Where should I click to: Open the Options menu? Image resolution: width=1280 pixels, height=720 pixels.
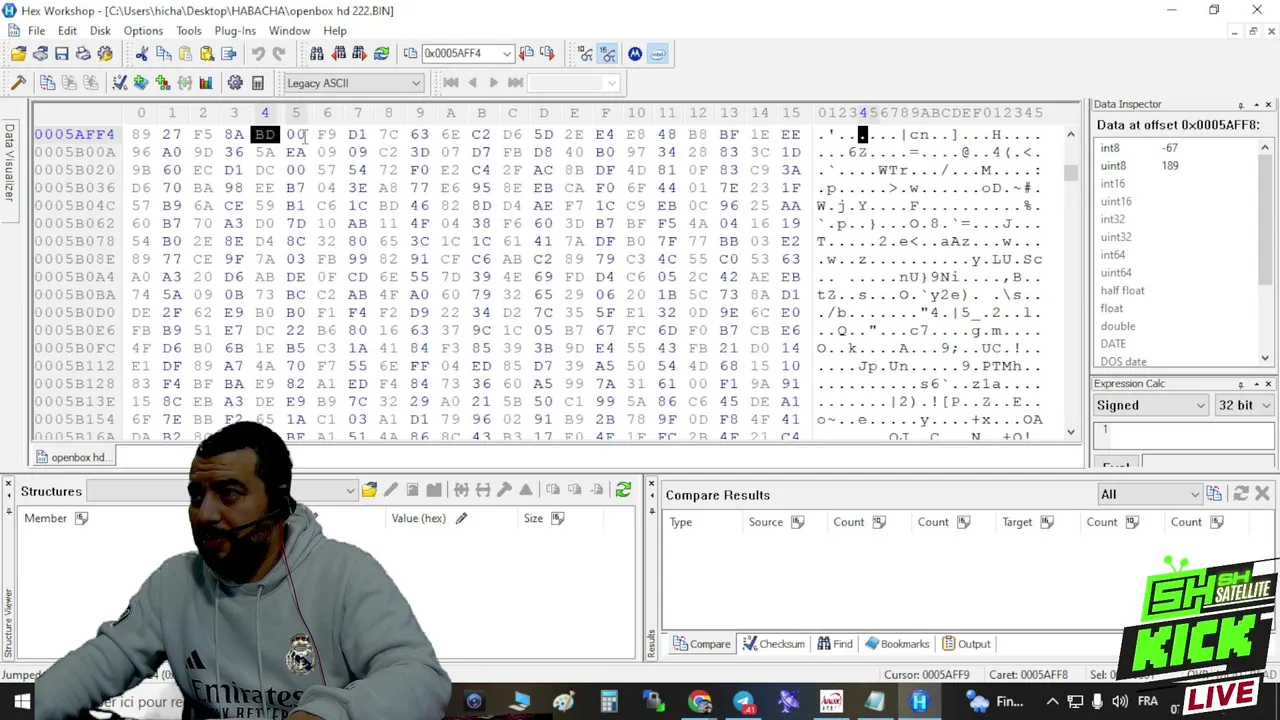click(x=143, y=31)
